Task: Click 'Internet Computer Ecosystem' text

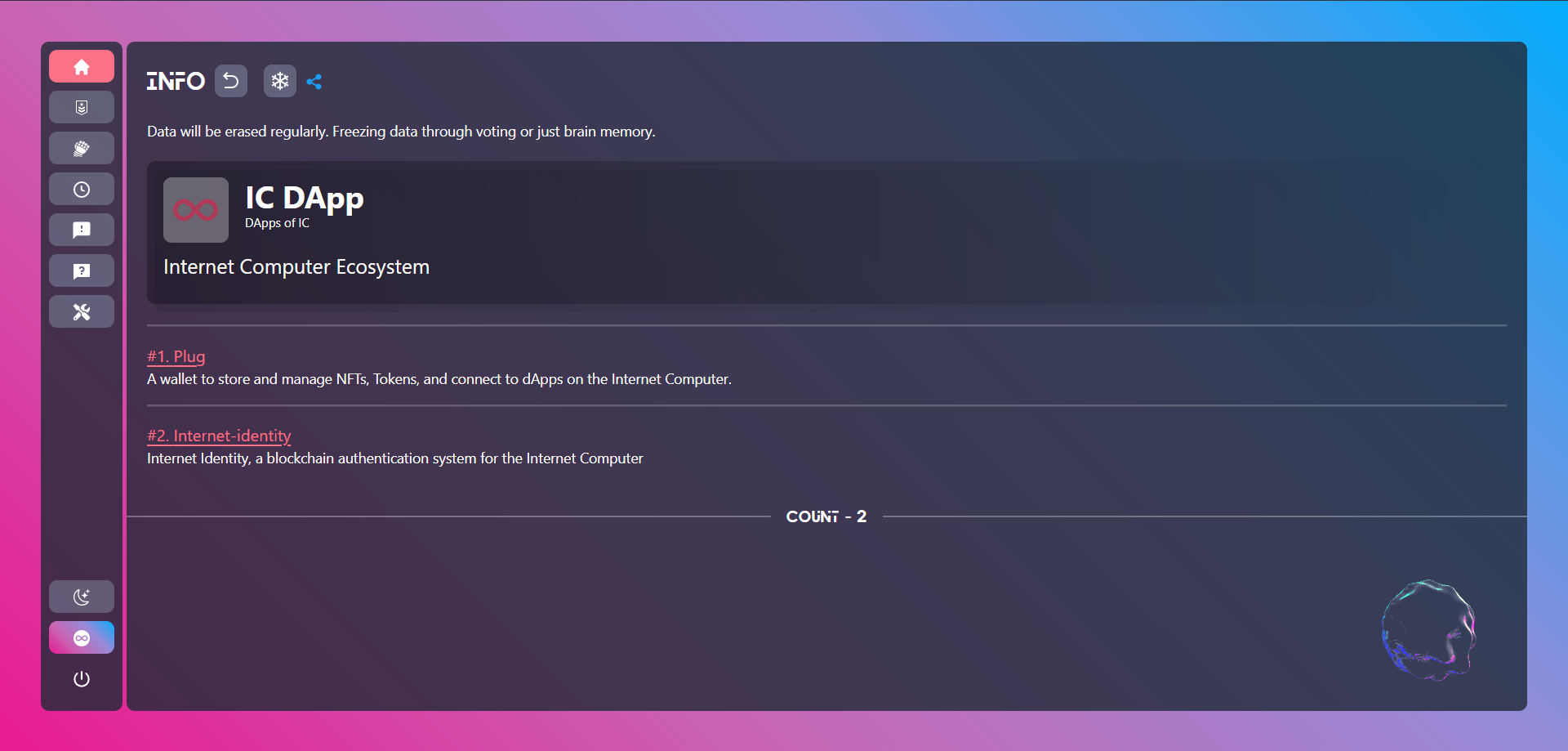Action: coord(296,267)
